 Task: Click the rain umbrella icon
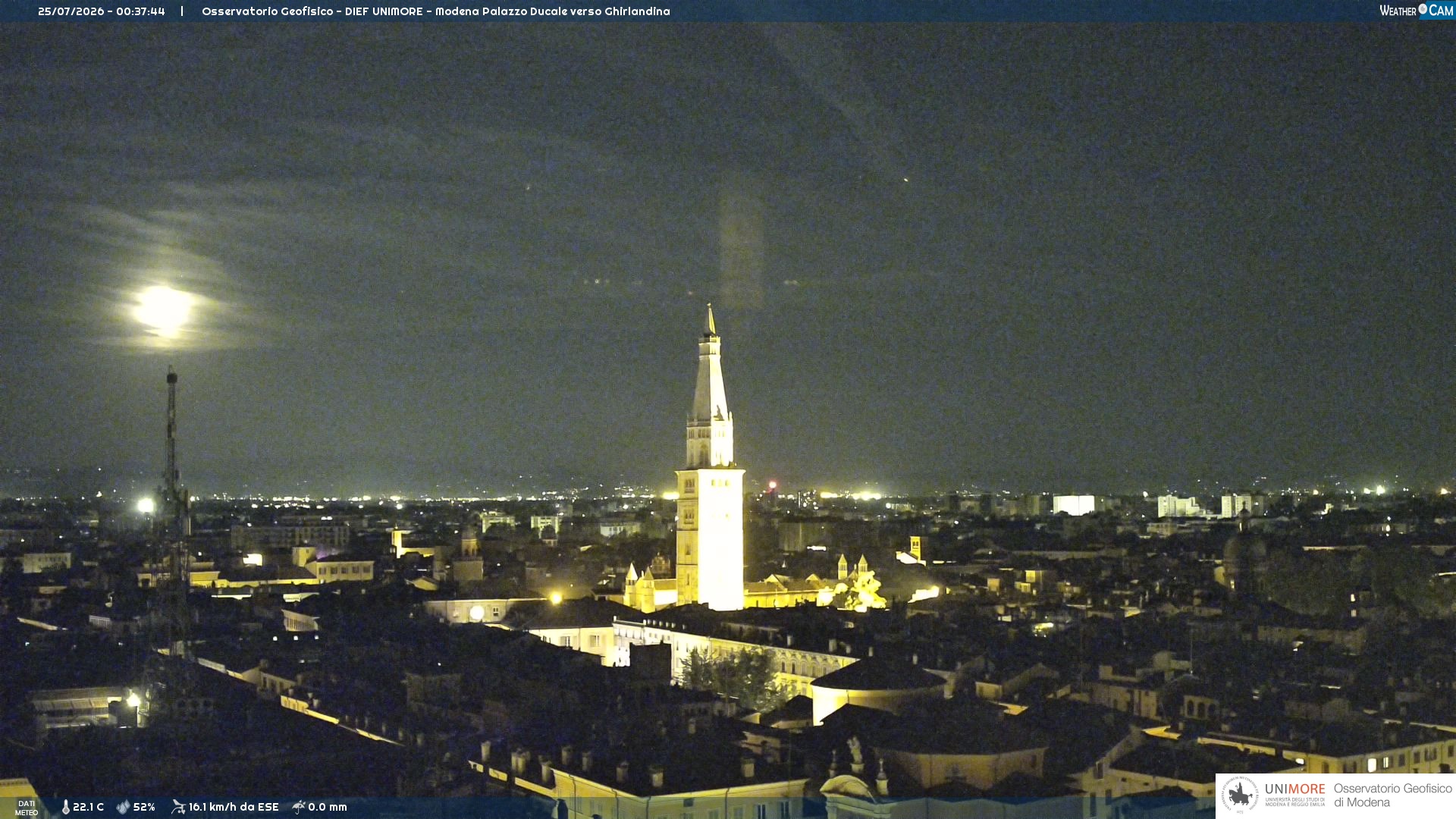(x=299, y=807)
